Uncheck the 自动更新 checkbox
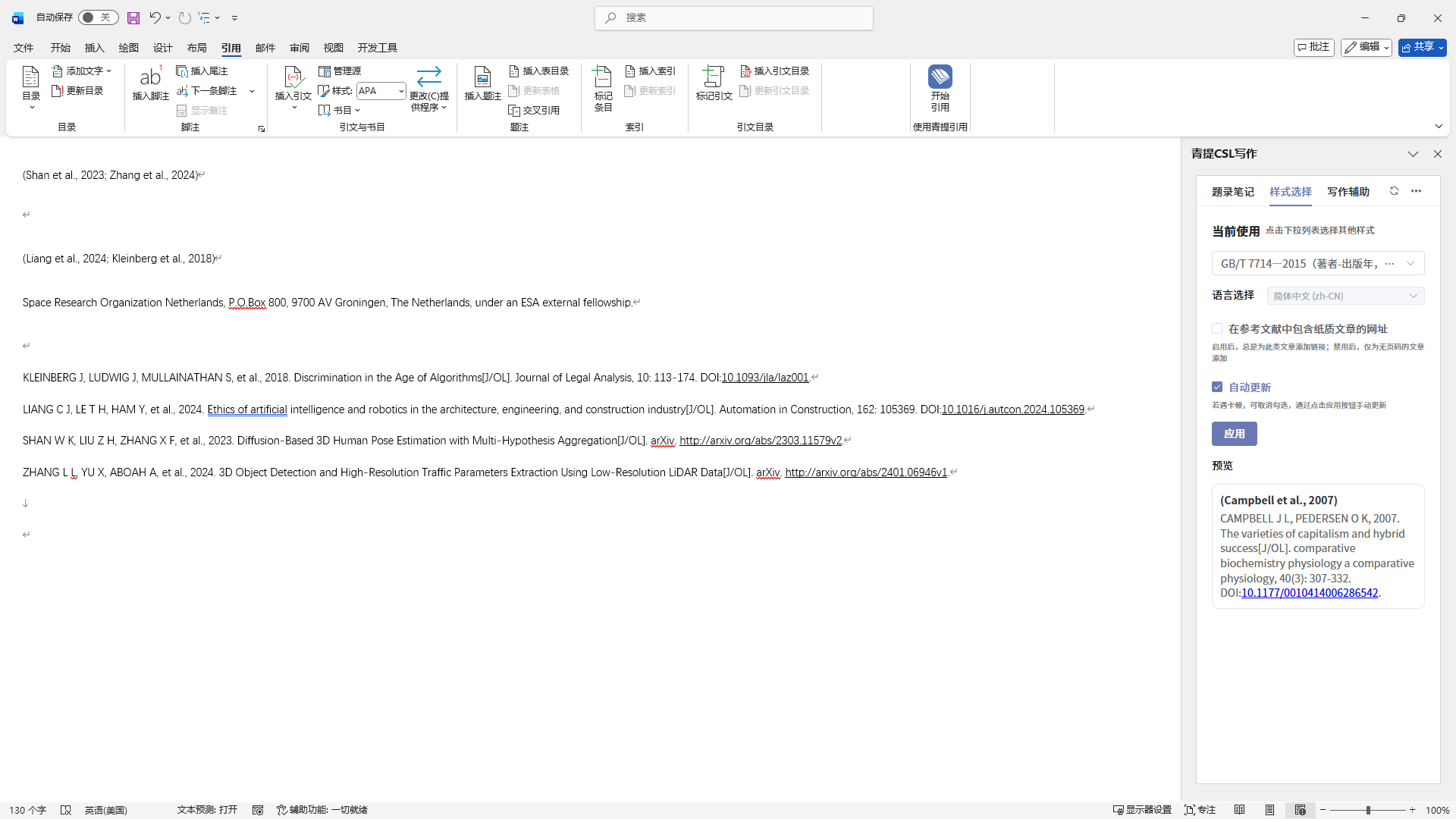This screenshot has width=1456, height=819. (x=1217, y=387)
